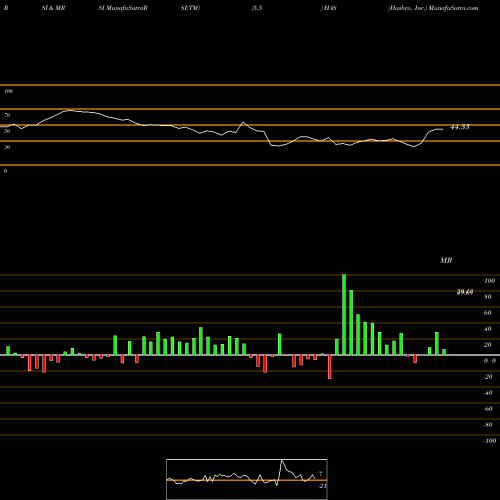
Task: Click the end of the RSI line
Action: [443, 129]
